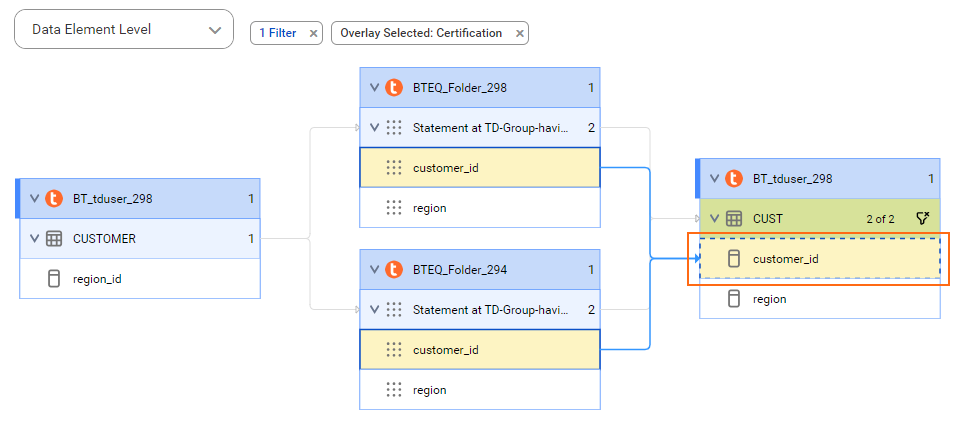Select region row in CUST table
The height and width of the screenshot is (425, 962).
coord(820,299)
